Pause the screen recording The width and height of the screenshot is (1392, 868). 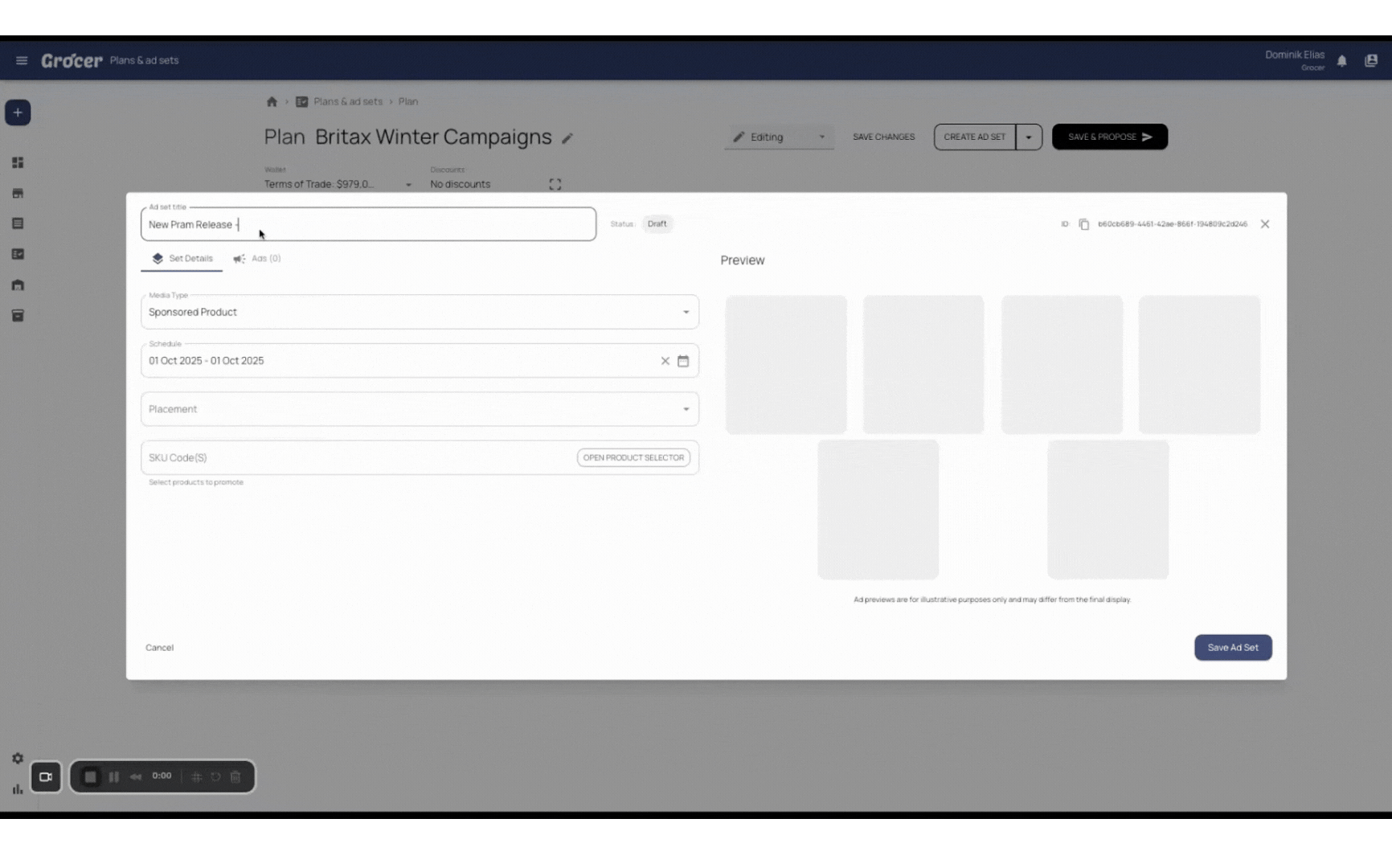pyautogui.click(x=114, y=776)
